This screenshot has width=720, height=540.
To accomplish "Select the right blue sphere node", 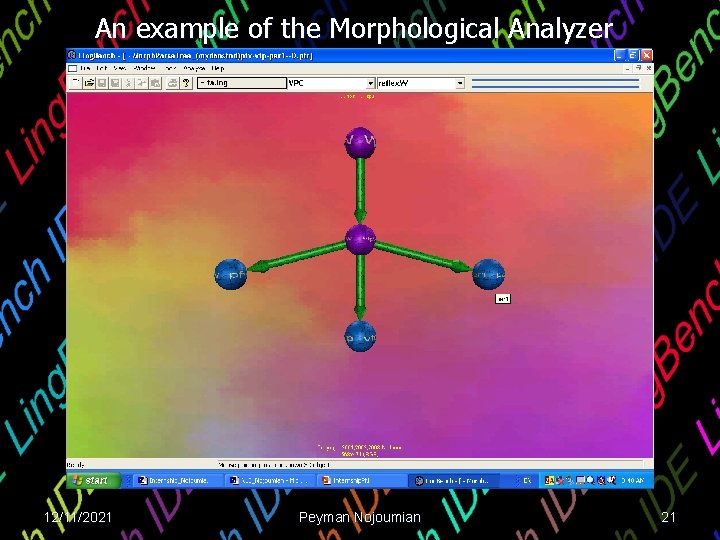I will [489, 275].
